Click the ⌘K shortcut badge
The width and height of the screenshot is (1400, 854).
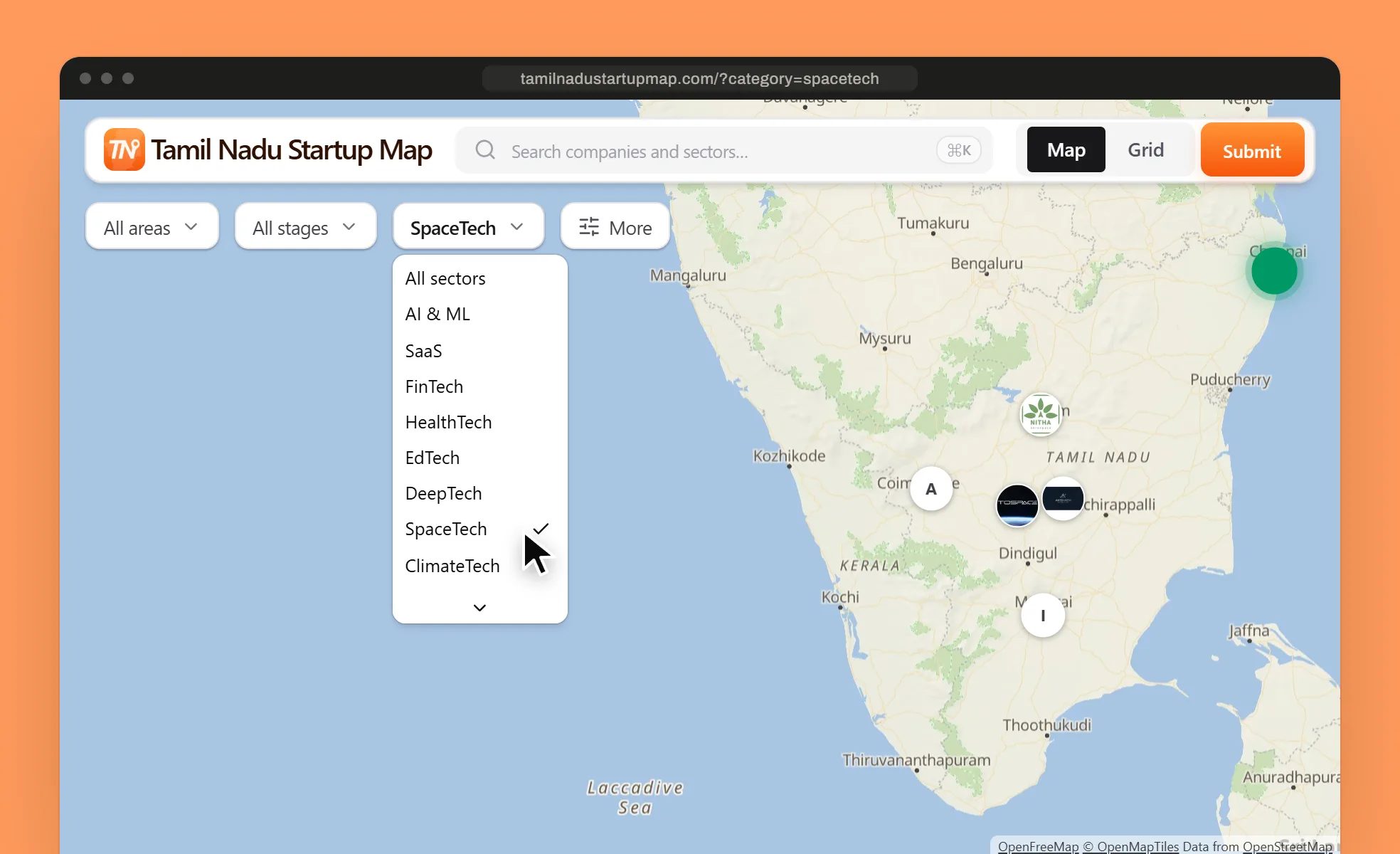tap(958, 150)
